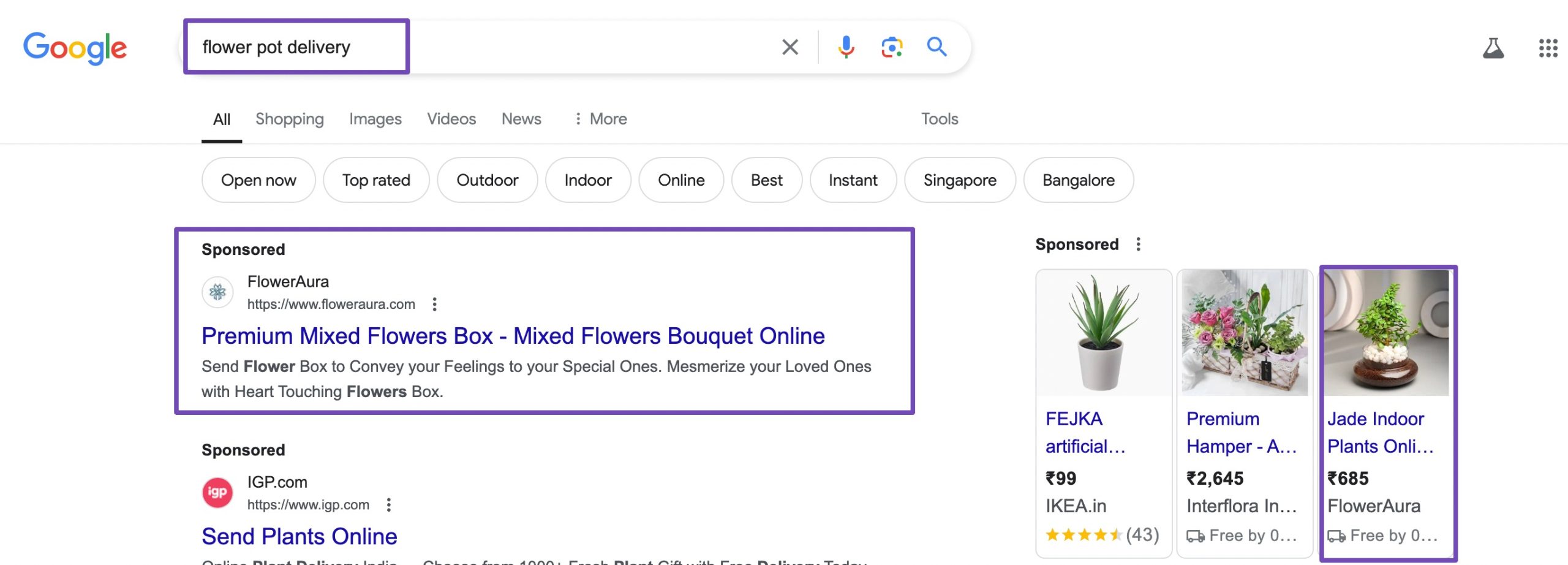Open search Tools options
Image resolution: width=1568 pixels, height=565 pixels.
pyautogui.click(x=940, y=119)
